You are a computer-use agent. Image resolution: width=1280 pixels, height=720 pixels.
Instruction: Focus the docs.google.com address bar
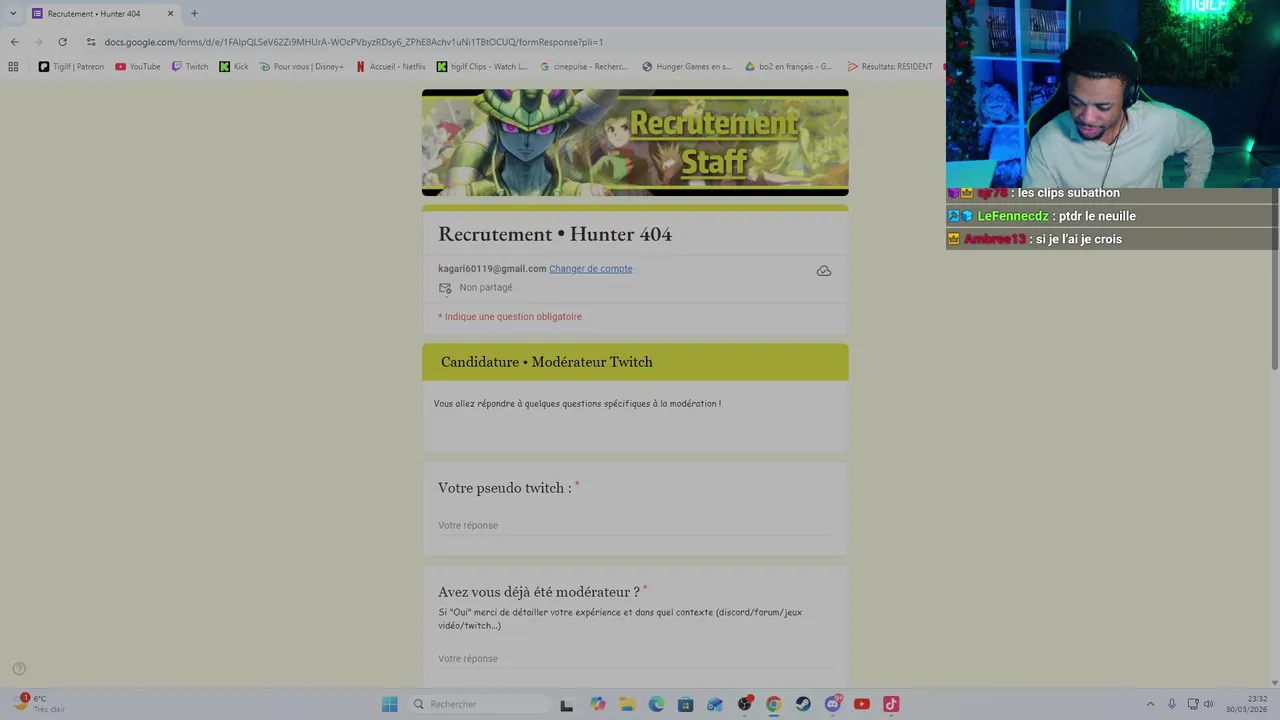click(x=353, y=42)
